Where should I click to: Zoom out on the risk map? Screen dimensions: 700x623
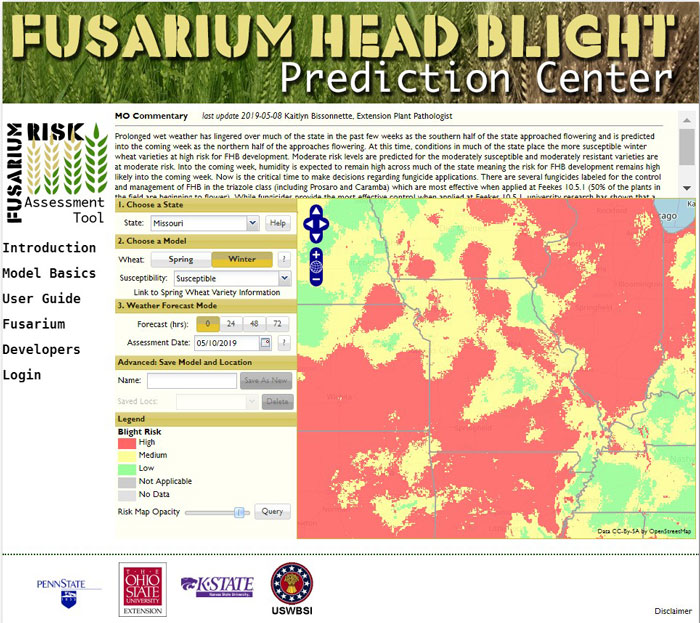[316, 279]
